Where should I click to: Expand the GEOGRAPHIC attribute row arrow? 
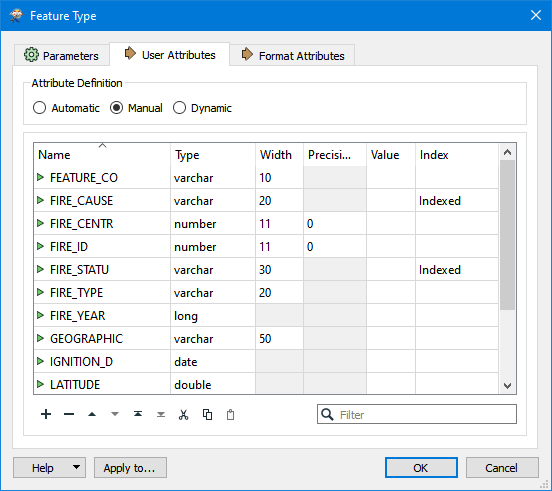(40, 338)
